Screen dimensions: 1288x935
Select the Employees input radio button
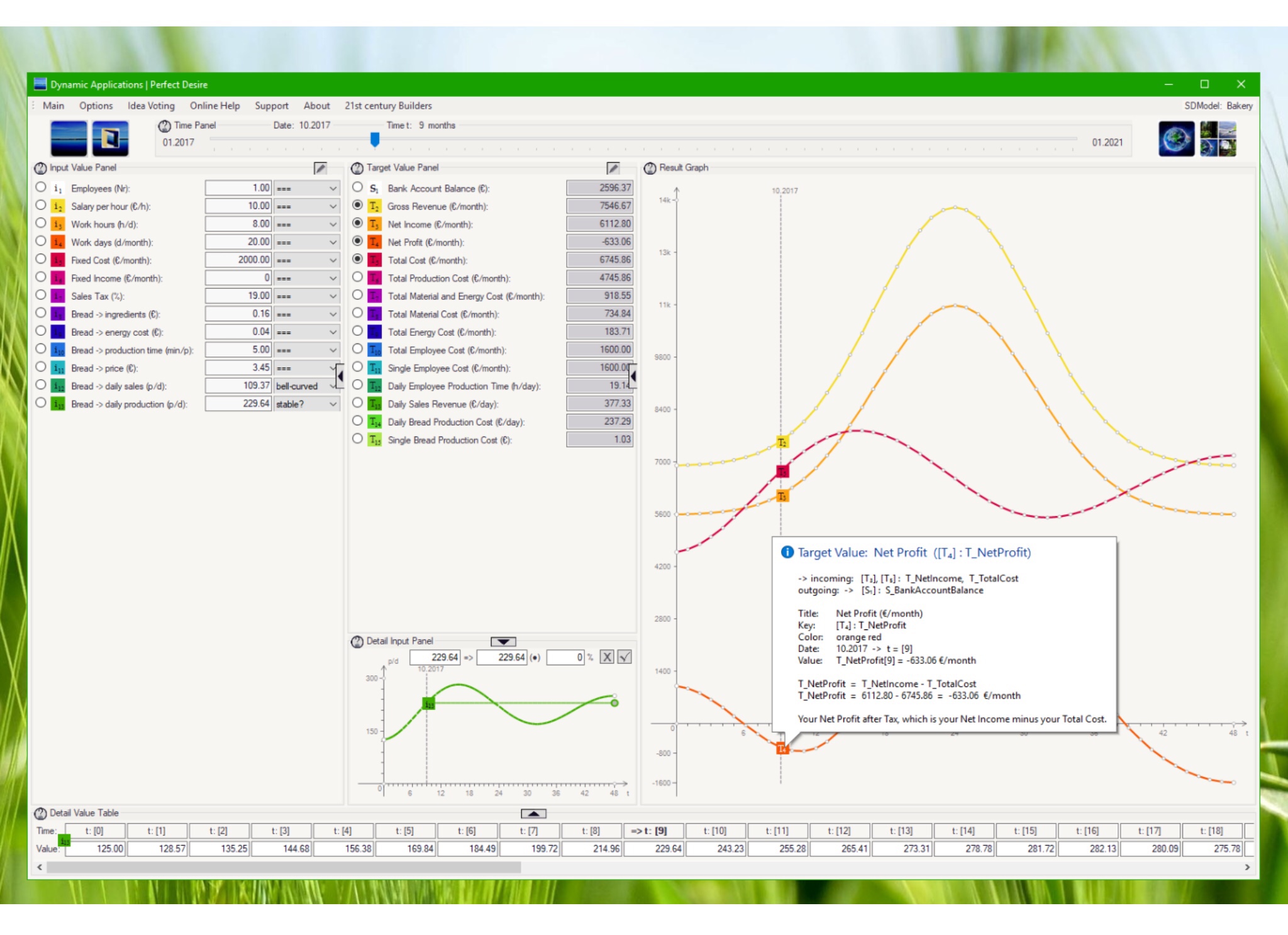(x=41, y=187)
